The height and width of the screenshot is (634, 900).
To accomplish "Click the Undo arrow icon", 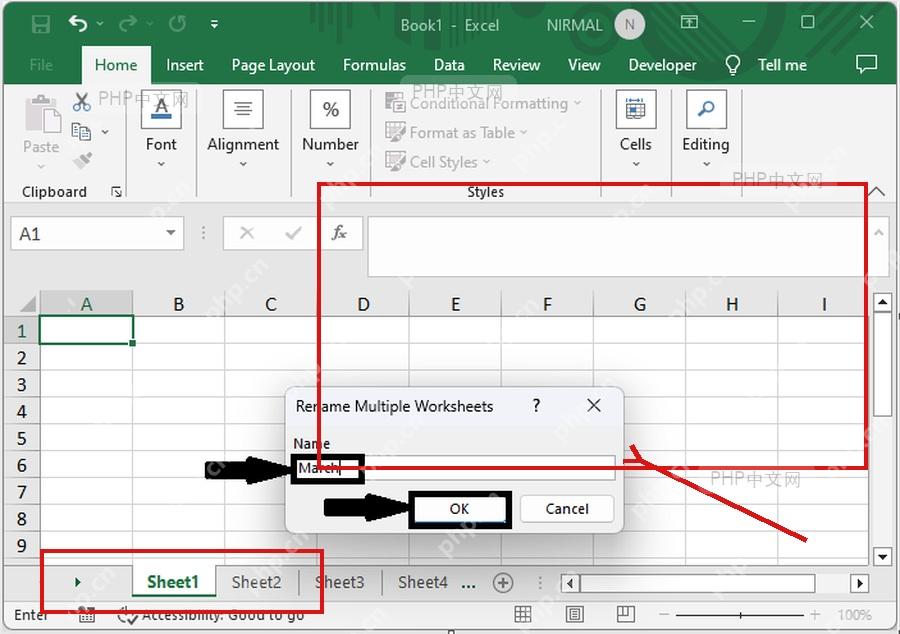I will click(x=78, y=24).
